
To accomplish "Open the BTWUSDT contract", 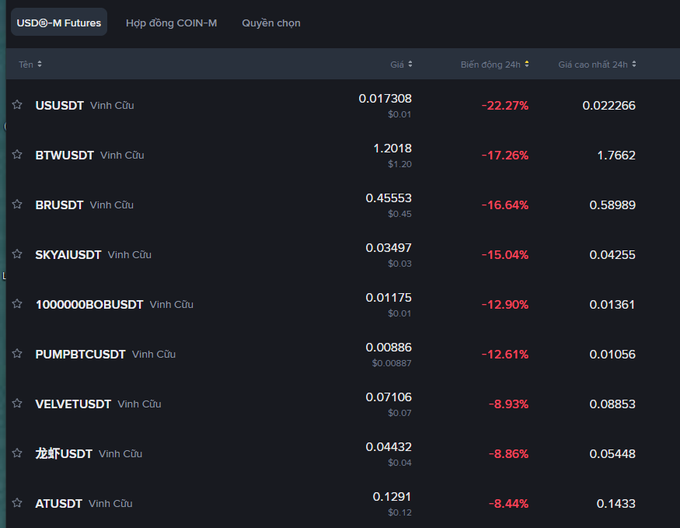I will click(65, 155).
